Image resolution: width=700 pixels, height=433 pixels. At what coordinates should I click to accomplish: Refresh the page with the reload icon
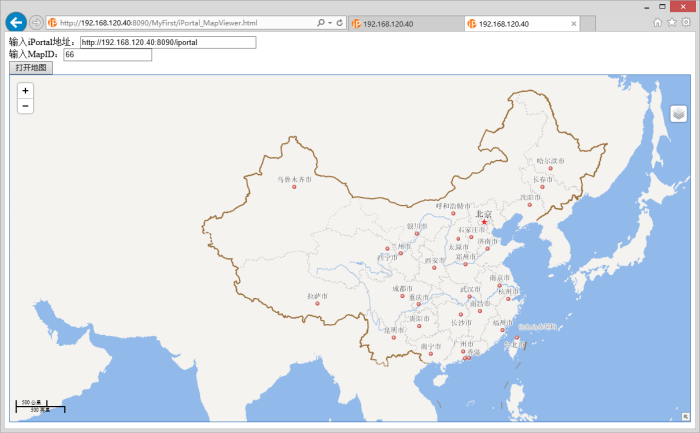coord(340,22)
